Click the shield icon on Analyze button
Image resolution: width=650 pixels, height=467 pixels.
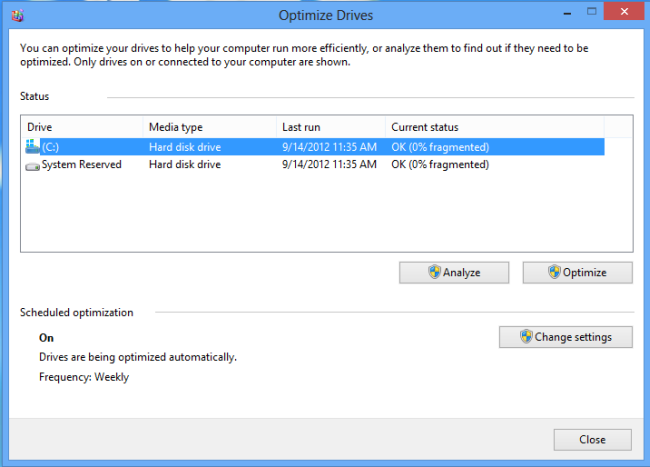point(434,272)
